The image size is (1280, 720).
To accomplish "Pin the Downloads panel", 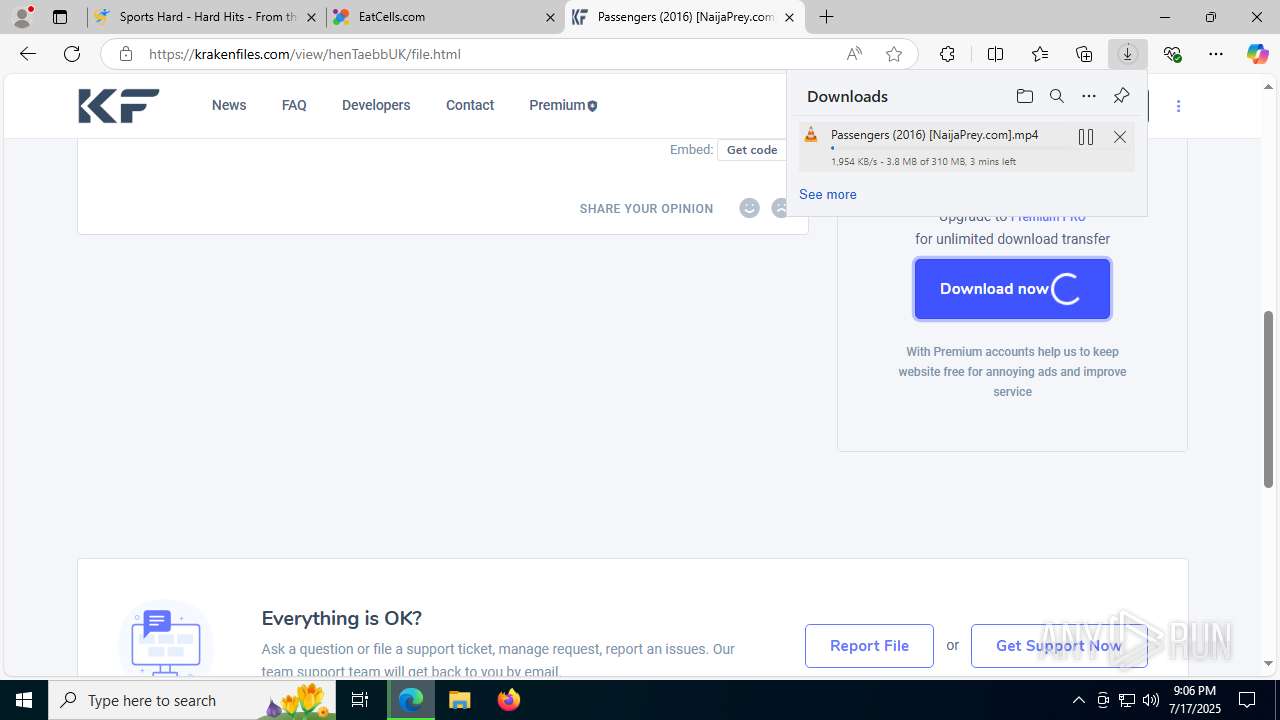I will 1121,96.
